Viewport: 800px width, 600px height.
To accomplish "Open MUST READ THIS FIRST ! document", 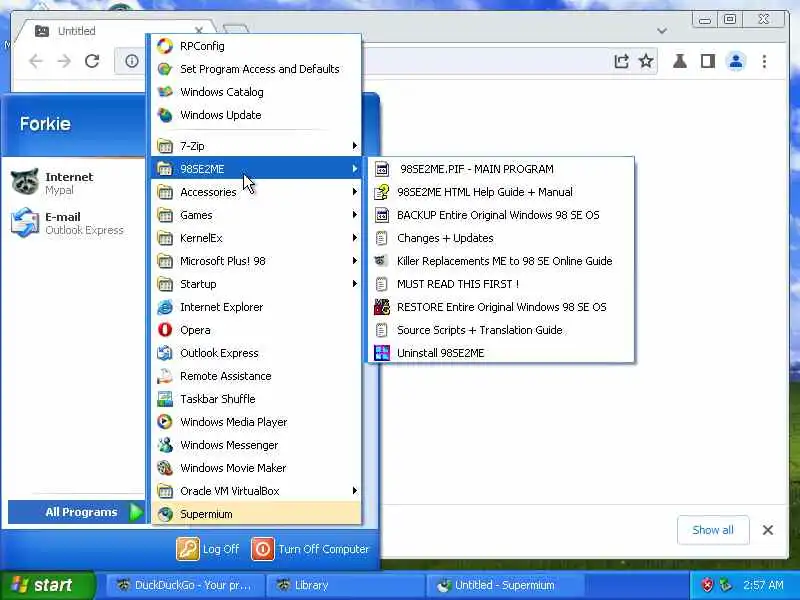I will (501, 284).
